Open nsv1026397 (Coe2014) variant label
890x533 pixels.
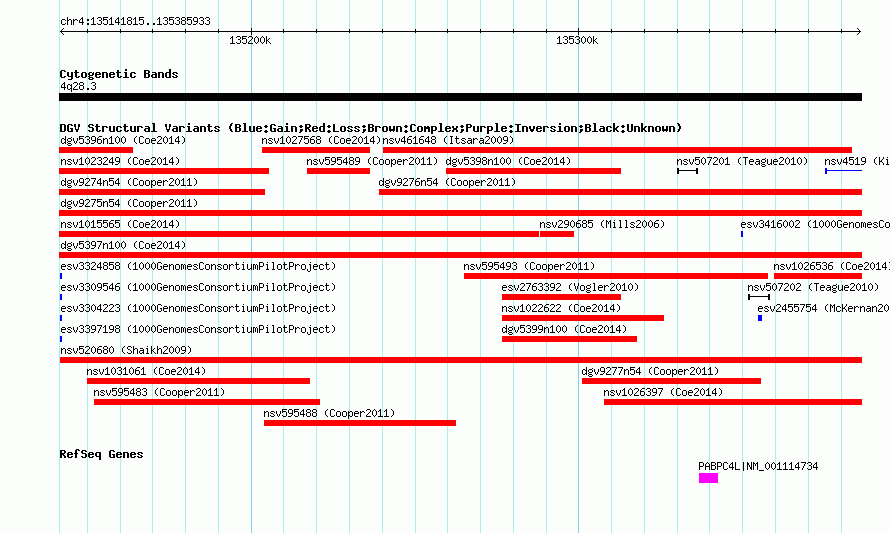pos(663,392)
